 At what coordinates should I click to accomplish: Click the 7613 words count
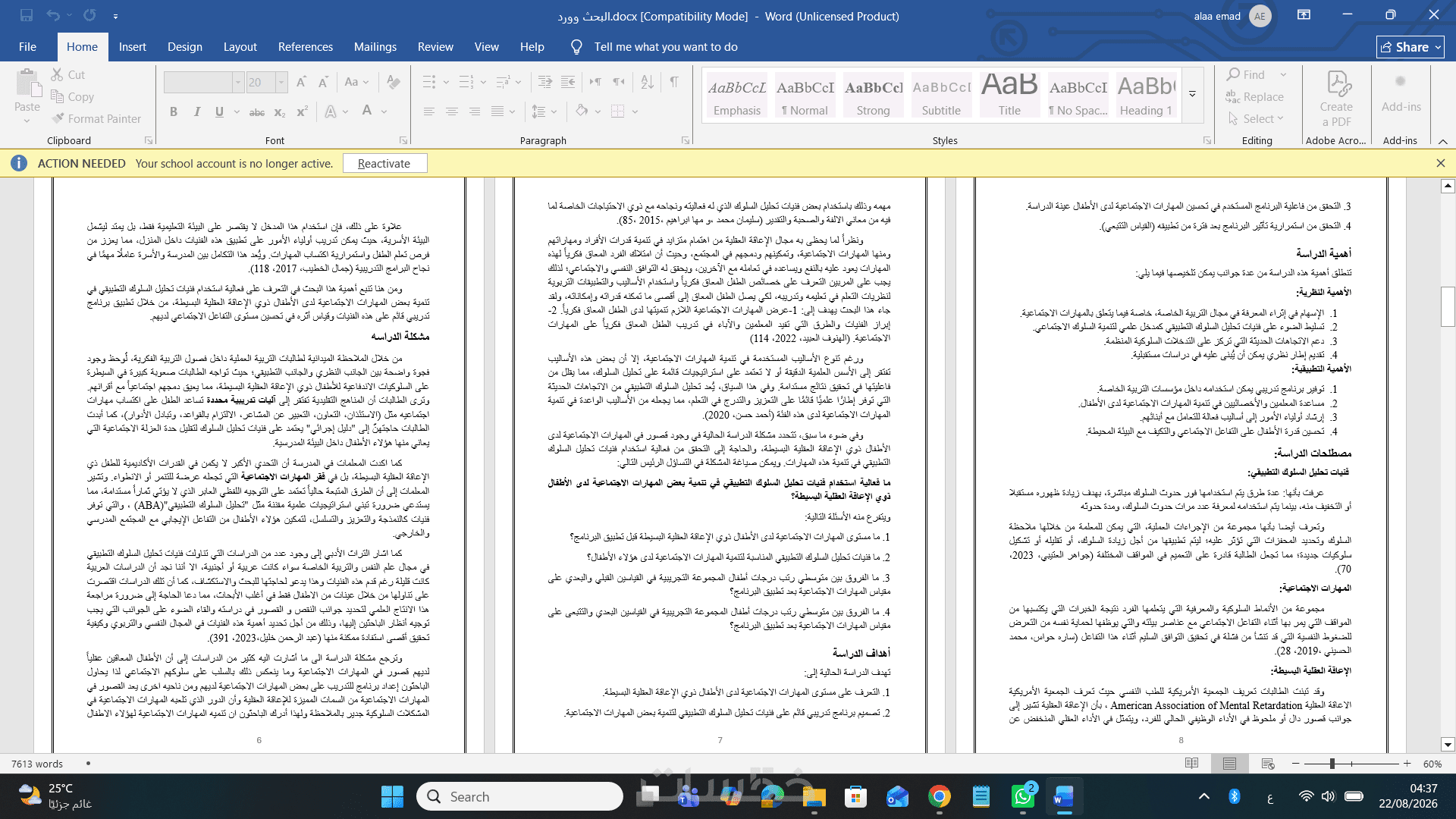[x=37, y=764]
